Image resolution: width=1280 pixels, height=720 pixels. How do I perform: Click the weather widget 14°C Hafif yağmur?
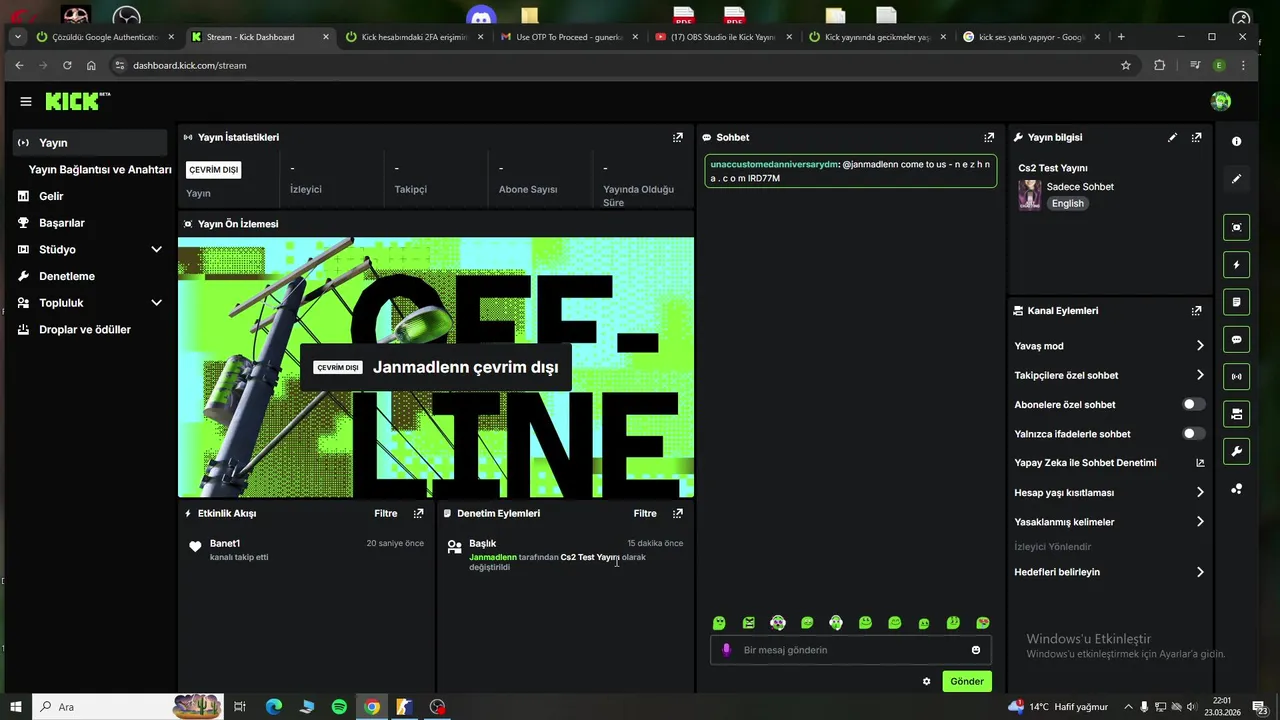pyautogui.click(x=1059, y=707)
